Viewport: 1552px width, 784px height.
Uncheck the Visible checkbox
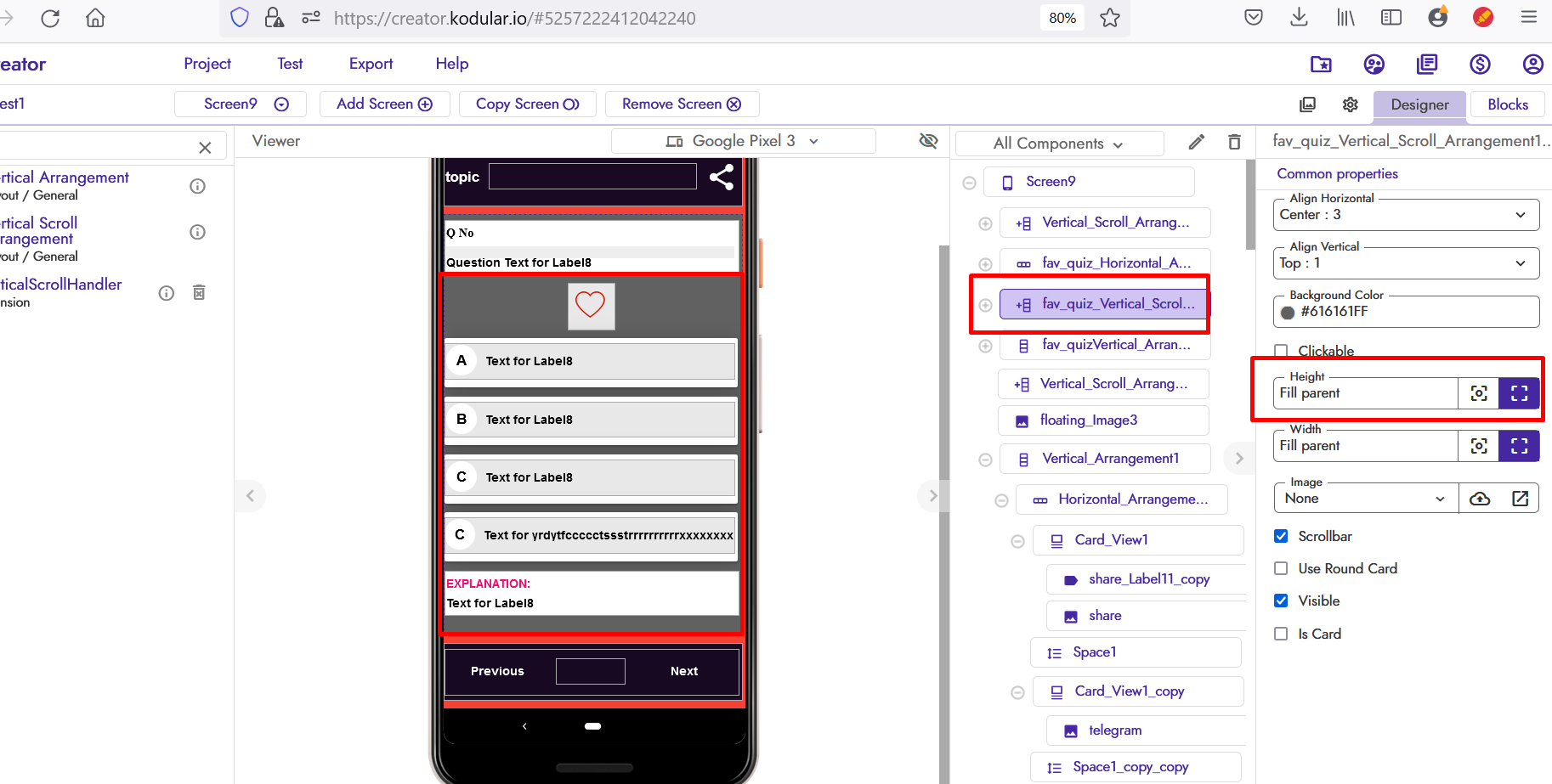[1281, 601]
